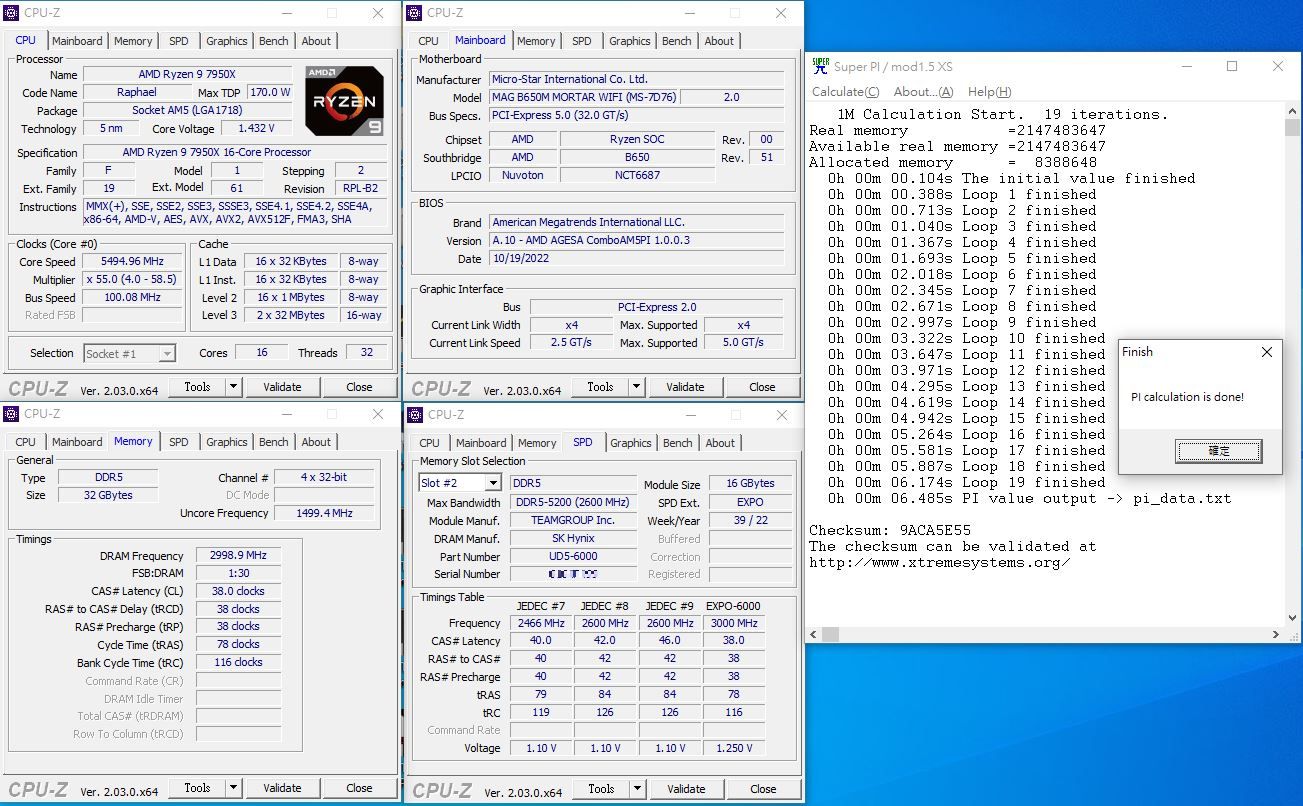The width and height of the screenshot is (1303, 806).
Task: Click the Tools button in the Processor window
Action: coord(197,387)
